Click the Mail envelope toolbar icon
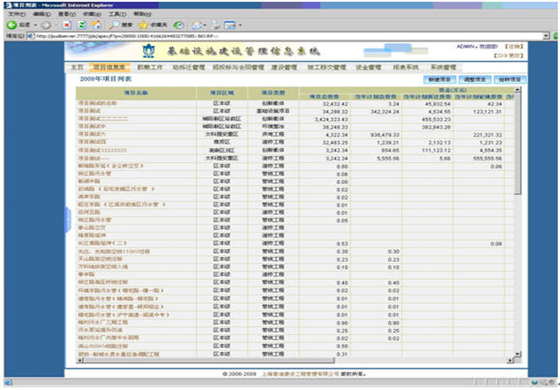Image resolution: width=560 pixels, height=390 pixels. click(196, 25)
